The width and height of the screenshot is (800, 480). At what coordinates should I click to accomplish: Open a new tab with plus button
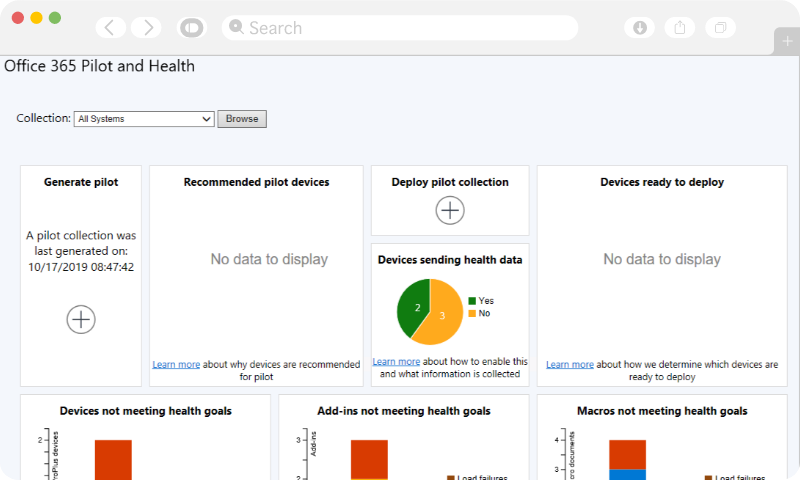(787, 41)
